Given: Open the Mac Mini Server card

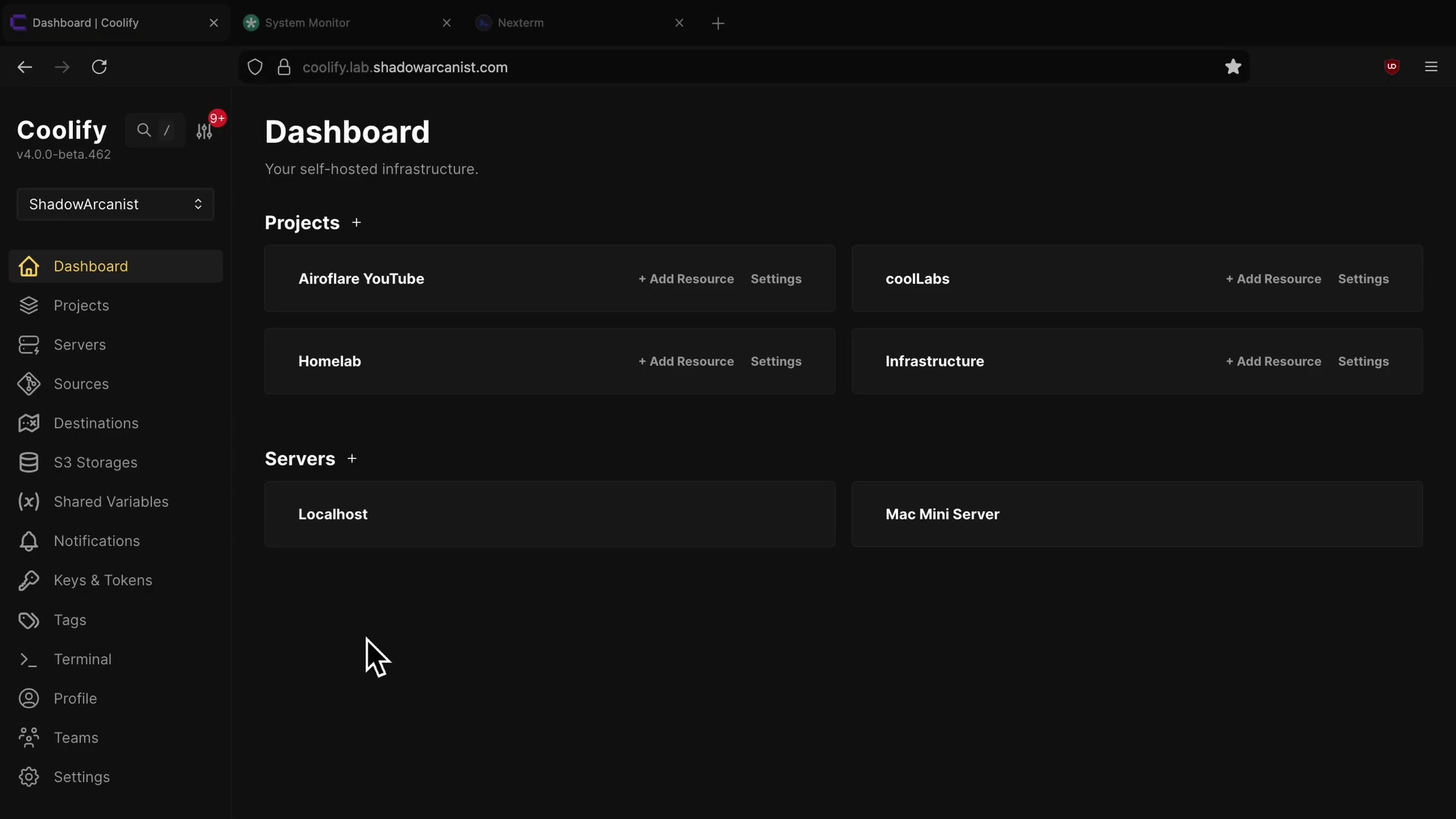Looking at the screenshot, I should click(x=1137, y=514).
